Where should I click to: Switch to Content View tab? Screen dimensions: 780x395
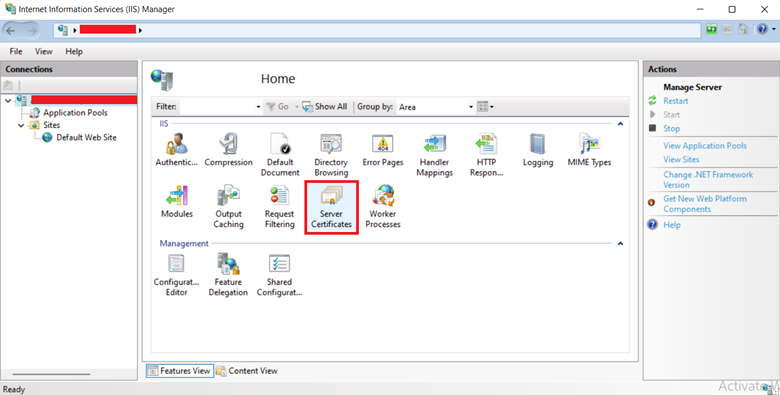(247, 371)
